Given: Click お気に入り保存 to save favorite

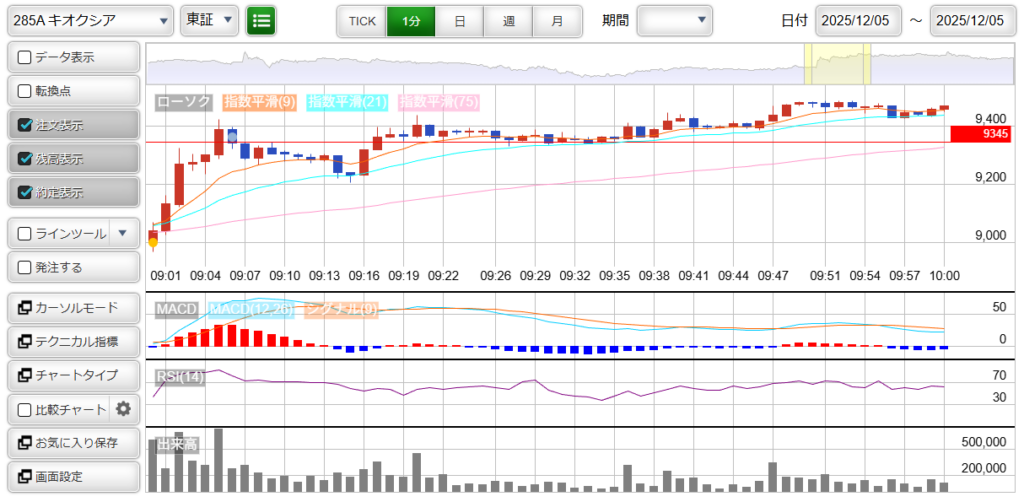Looking at the screenshot, I should pos(72,442).
